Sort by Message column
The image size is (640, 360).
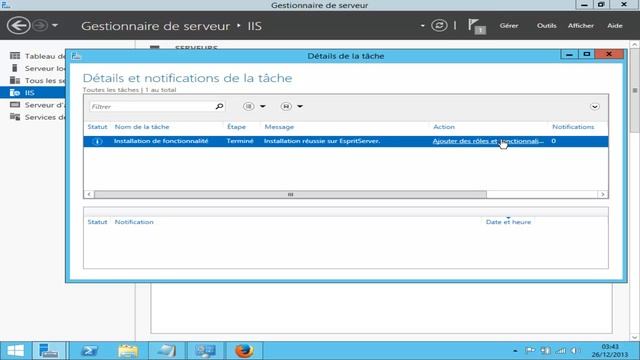point(279,127)
